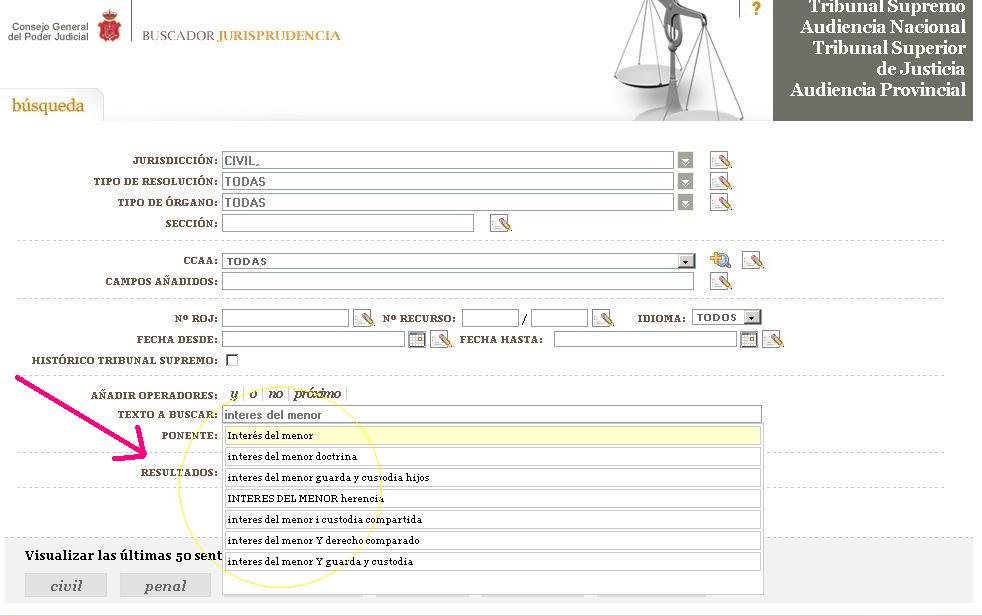Viewport: 982px width, 616px height.
Task: Click the Texto a Buscar input field
Action: pos(491,414)
